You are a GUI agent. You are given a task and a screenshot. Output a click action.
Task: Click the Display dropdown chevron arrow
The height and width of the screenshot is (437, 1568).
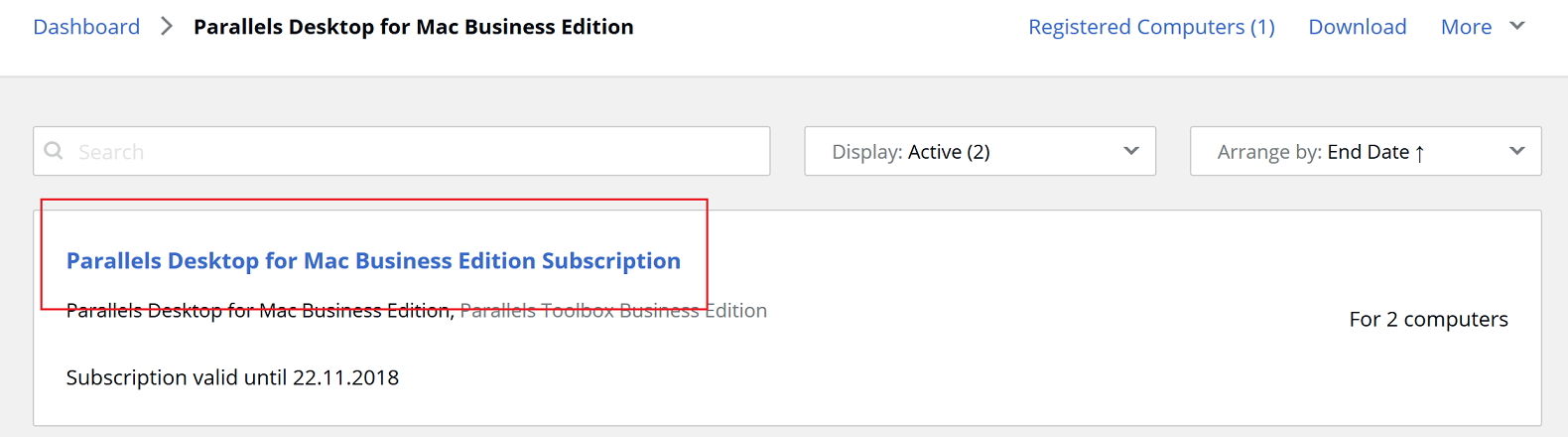coord(1131,151)
